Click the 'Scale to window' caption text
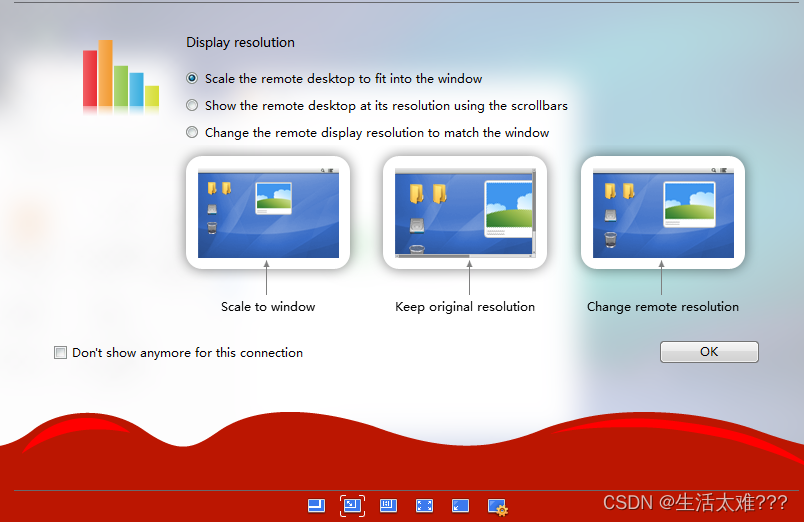 point(268,307)
